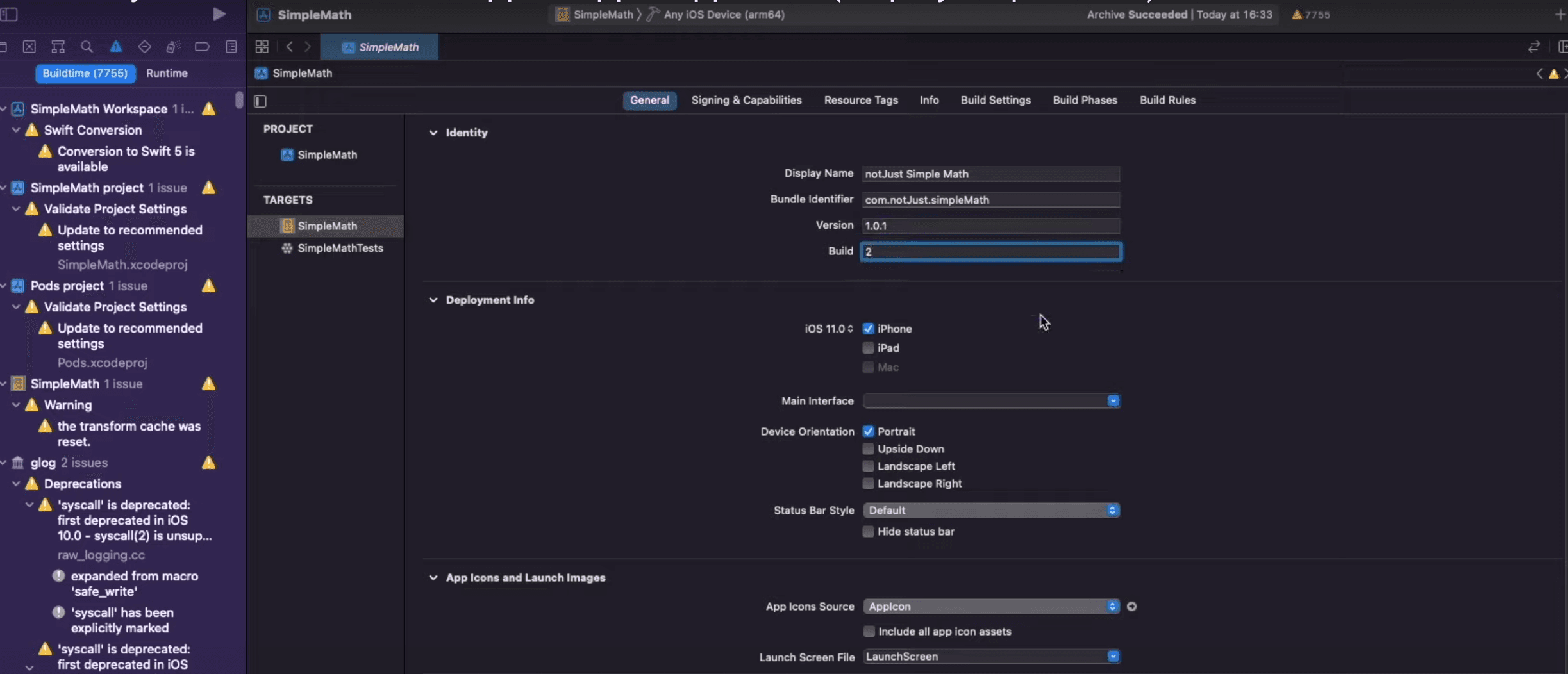Switch to Runtime issues filter

coord(167,74)
